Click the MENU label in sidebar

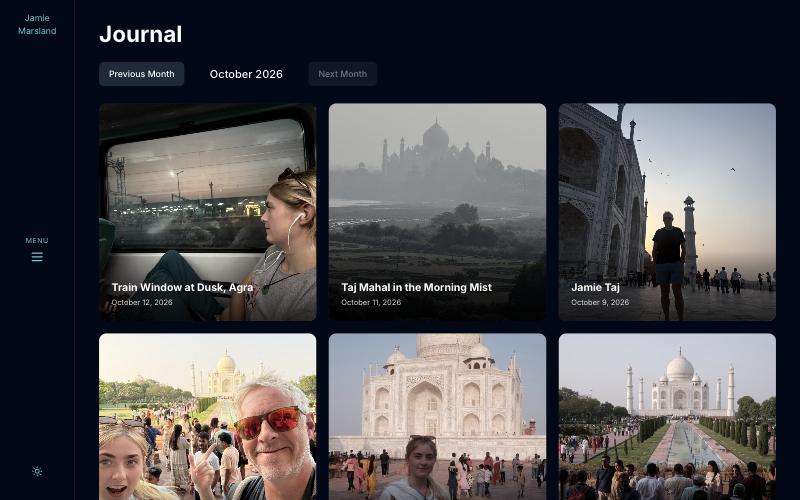click(37, 240)
